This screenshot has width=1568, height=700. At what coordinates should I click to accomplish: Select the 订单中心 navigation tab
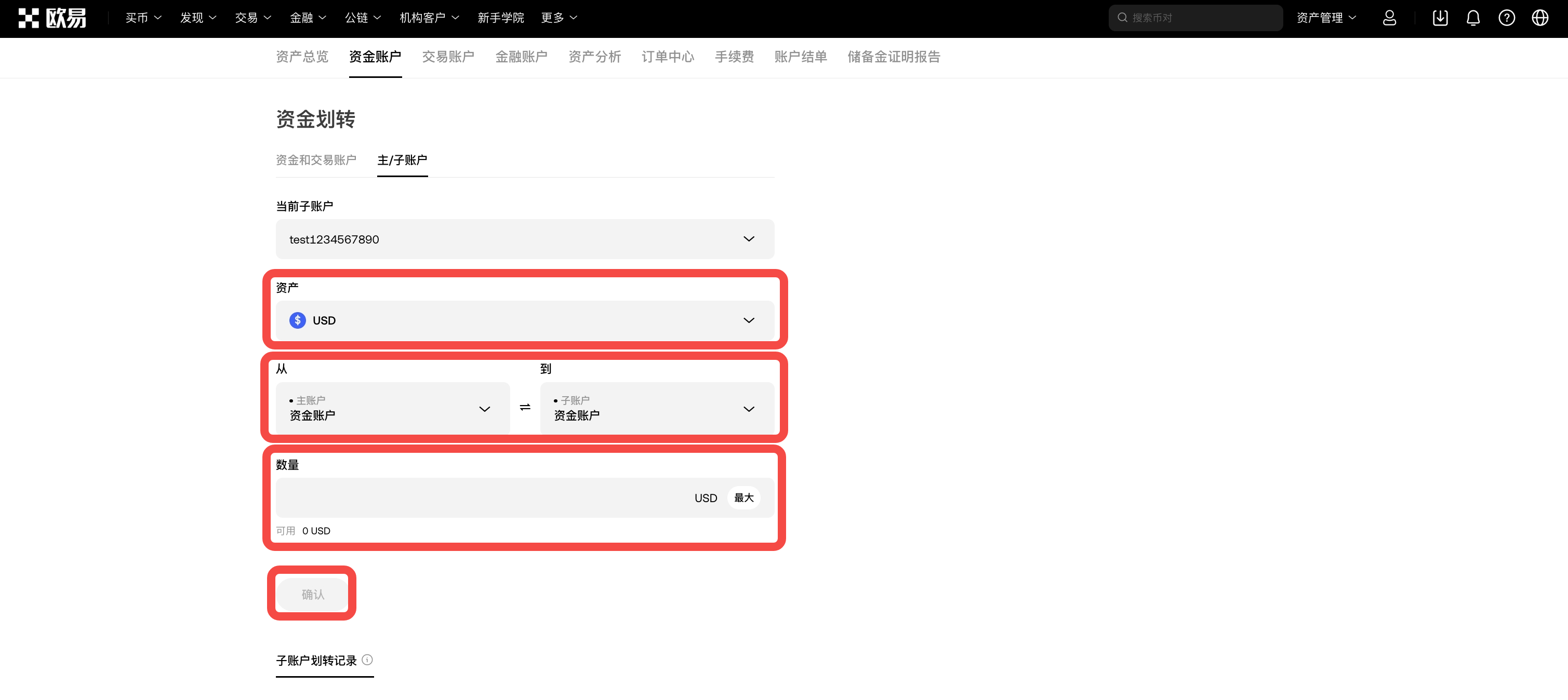pos(667,57)
